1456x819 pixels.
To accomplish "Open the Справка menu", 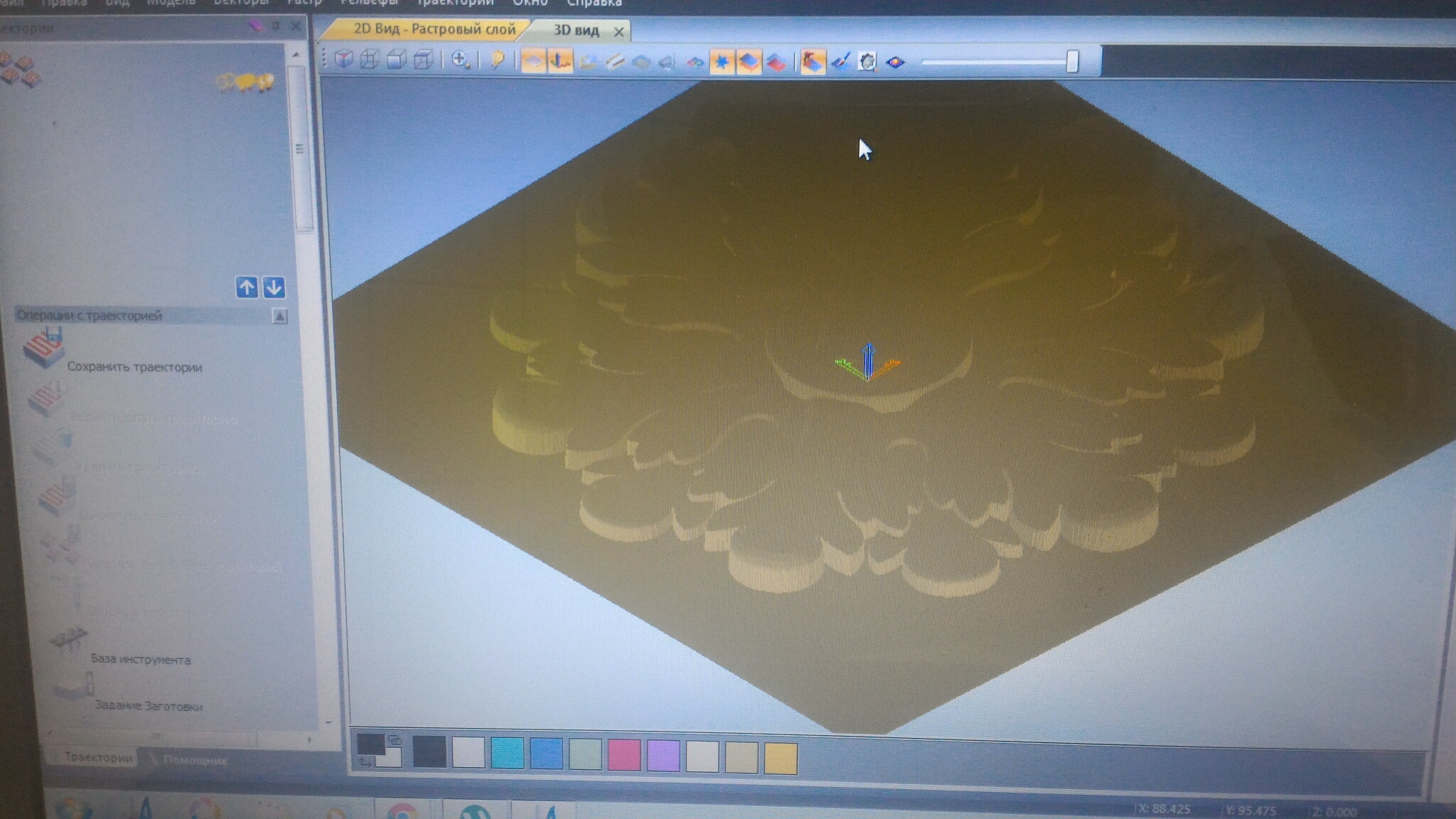I will click(594, 4).
